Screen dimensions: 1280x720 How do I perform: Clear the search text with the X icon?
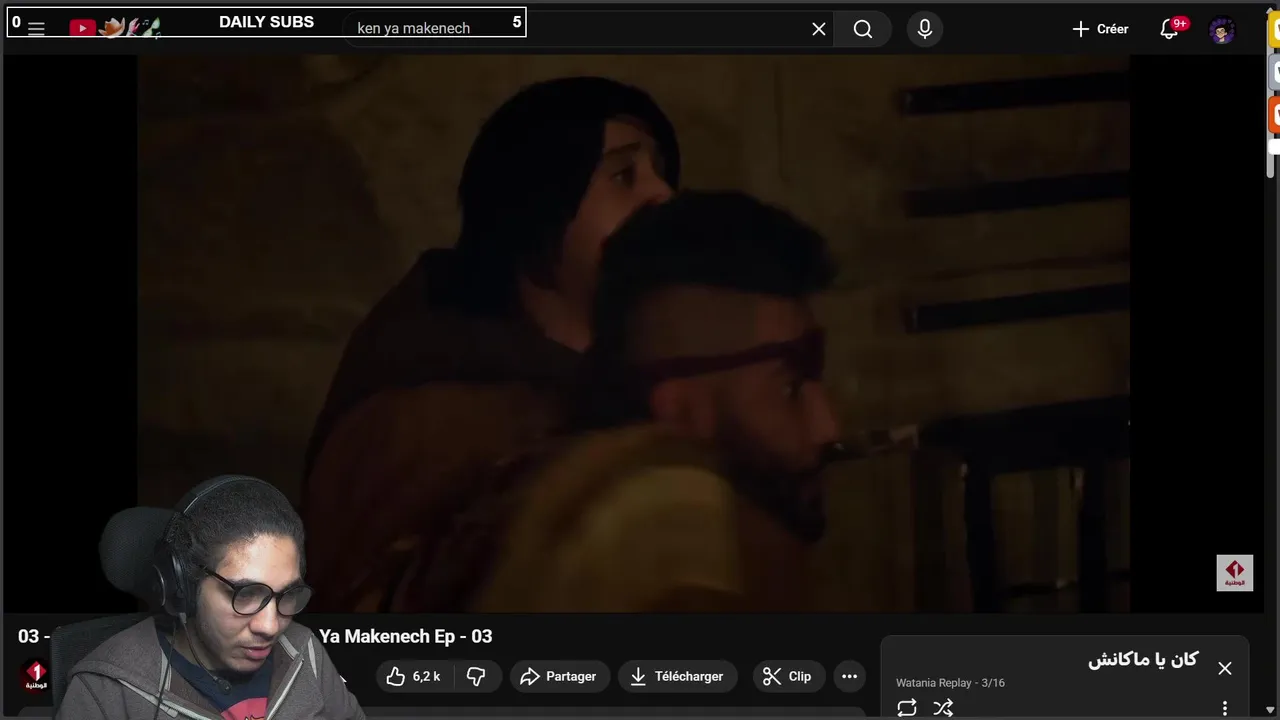pos(819,29)
